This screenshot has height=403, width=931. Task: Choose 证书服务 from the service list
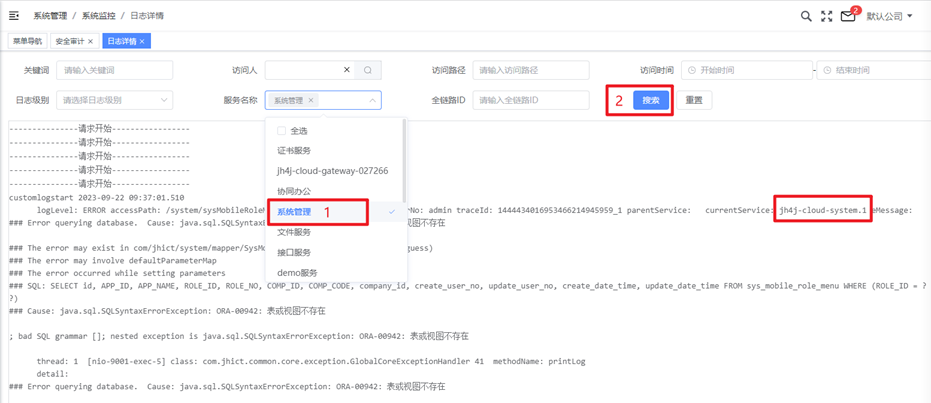336,151
